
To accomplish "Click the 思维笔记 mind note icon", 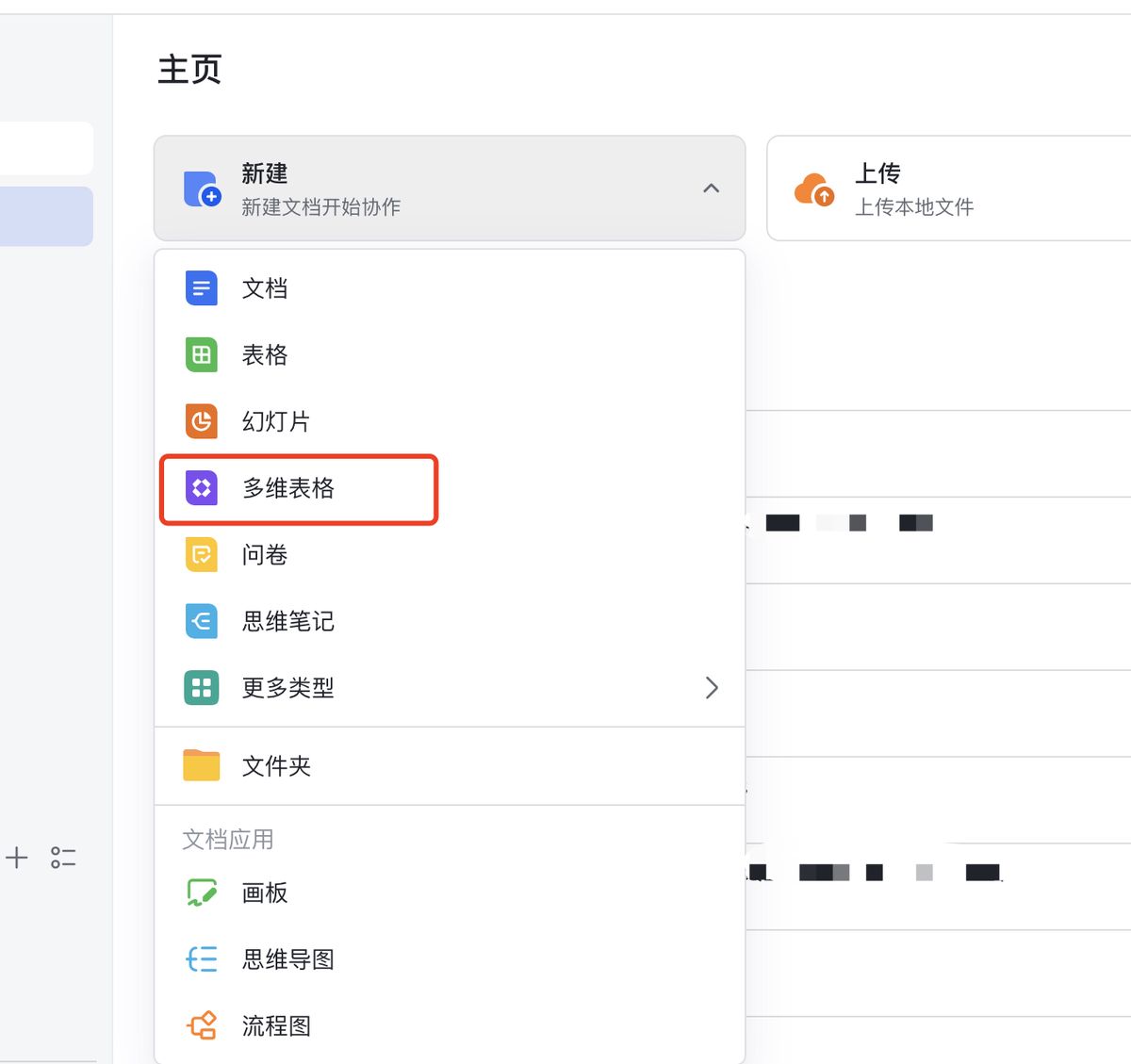I will pos(201,621).
